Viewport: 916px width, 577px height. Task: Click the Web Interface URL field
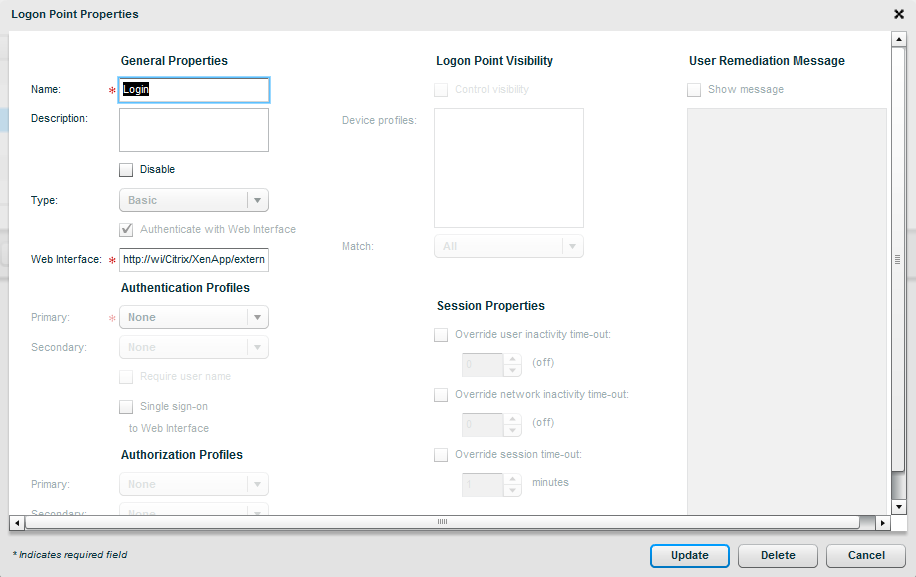pos(194,259)
